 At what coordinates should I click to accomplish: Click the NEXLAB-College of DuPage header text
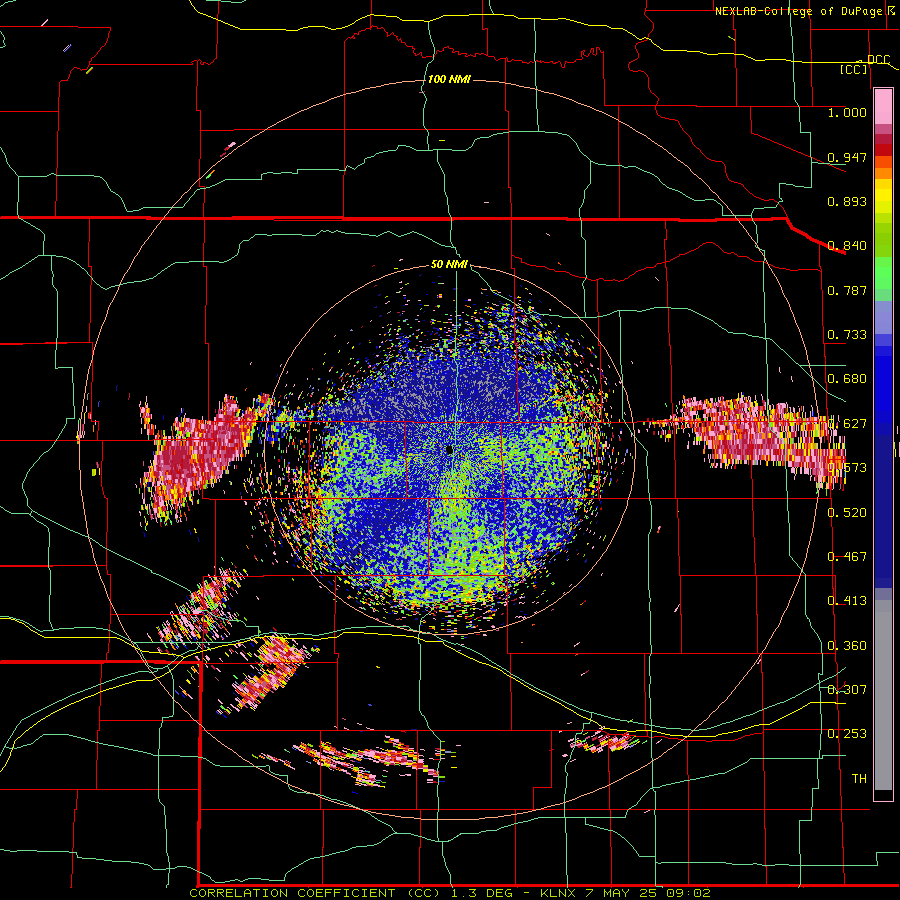pyautogui.click(x=798, y=11)
